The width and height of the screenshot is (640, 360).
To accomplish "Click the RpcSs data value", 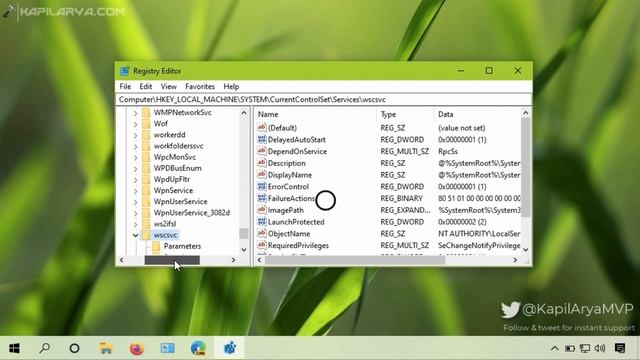I will 448,151.
